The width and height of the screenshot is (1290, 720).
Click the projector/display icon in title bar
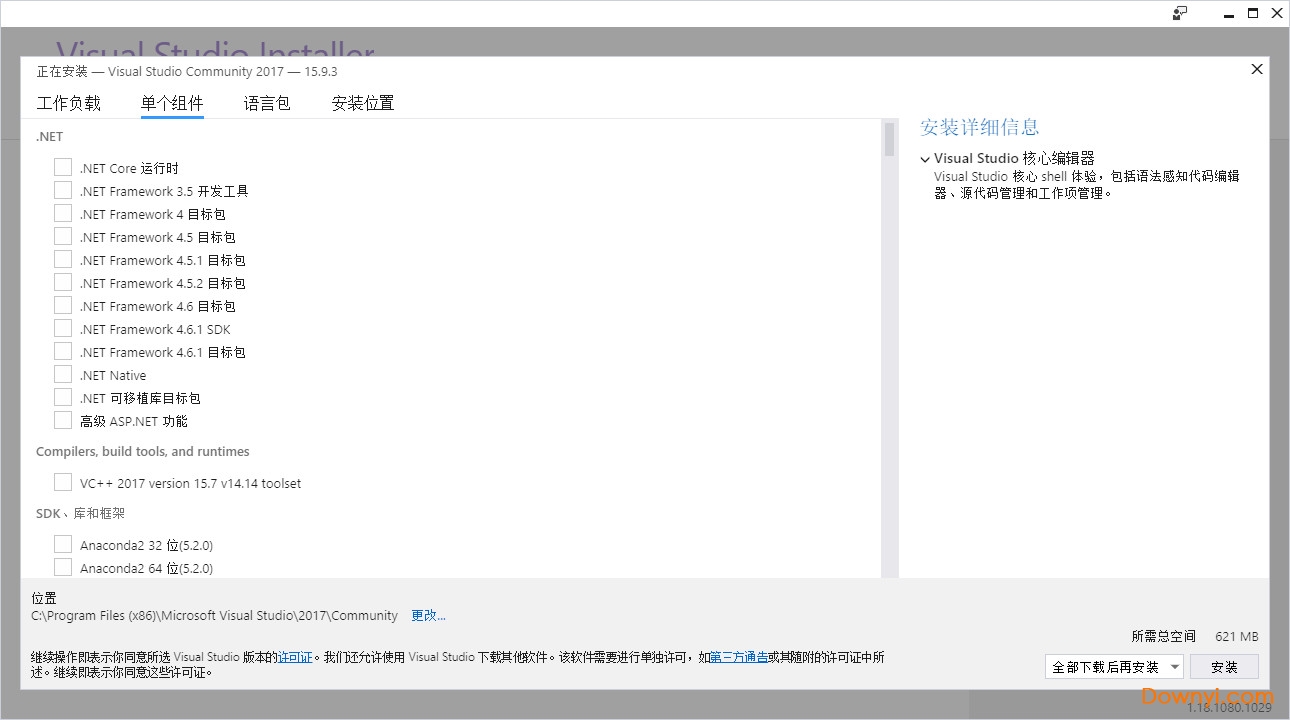pos(1180,13)
